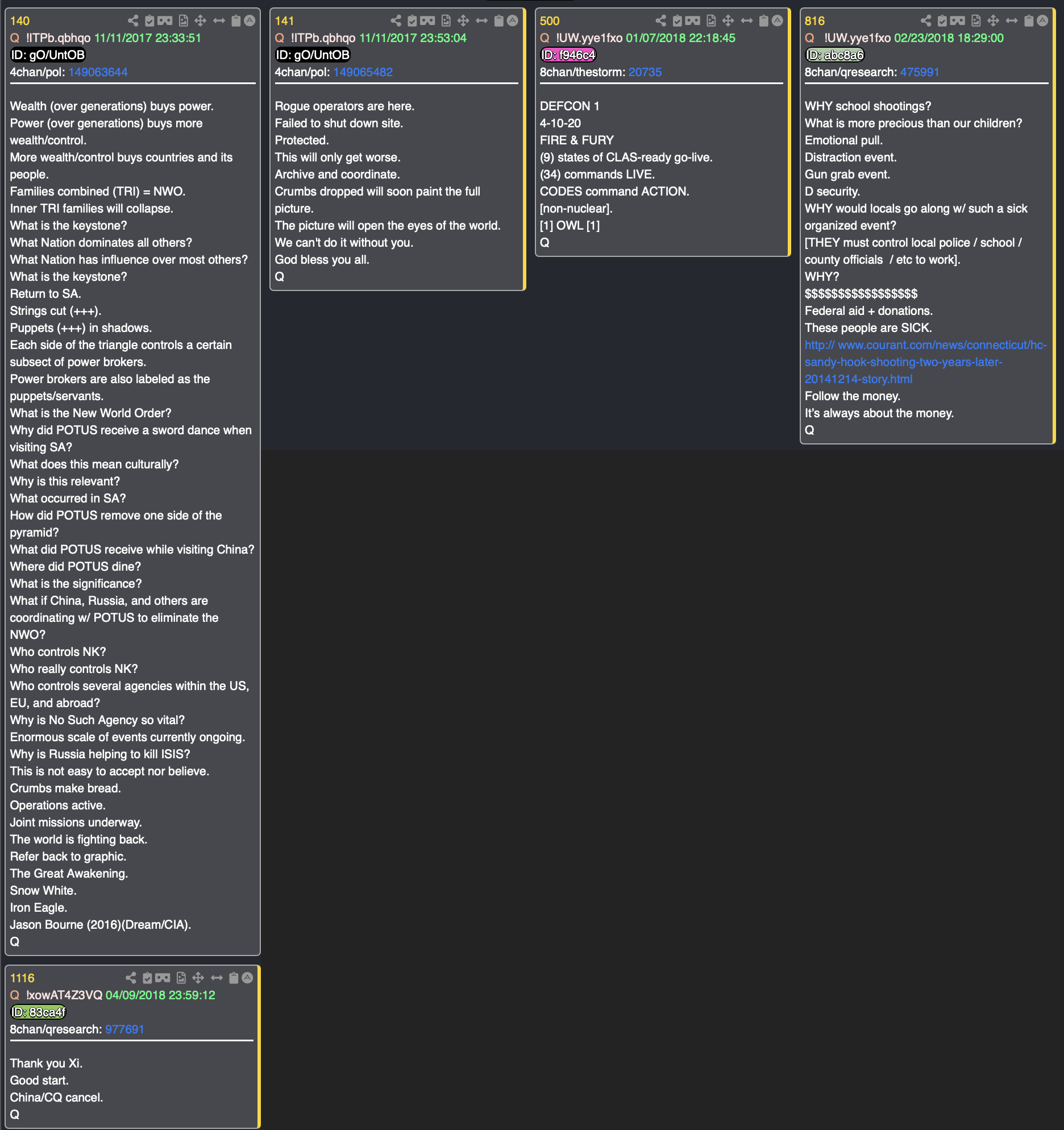Viewport: 1064px width, 1130px height.
Task: Click horizontal resize arrows on post 140
Action: (219, 21)
